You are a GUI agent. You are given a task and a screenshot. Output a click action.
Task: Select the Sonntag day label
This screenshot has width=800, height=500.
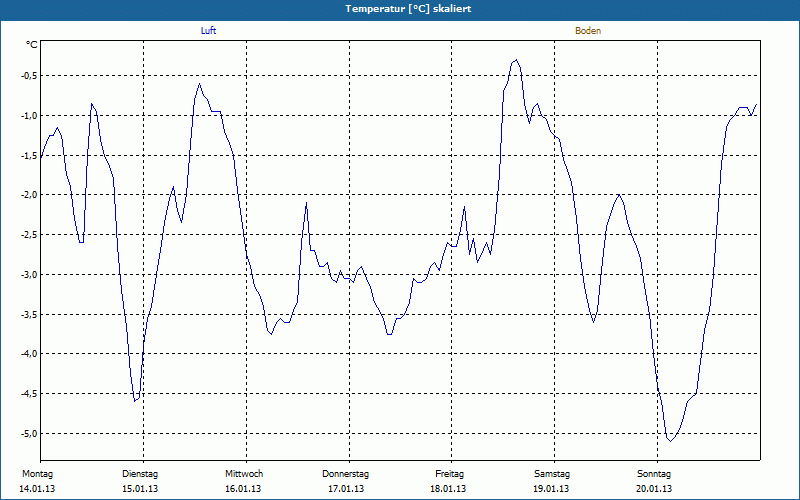654,474
